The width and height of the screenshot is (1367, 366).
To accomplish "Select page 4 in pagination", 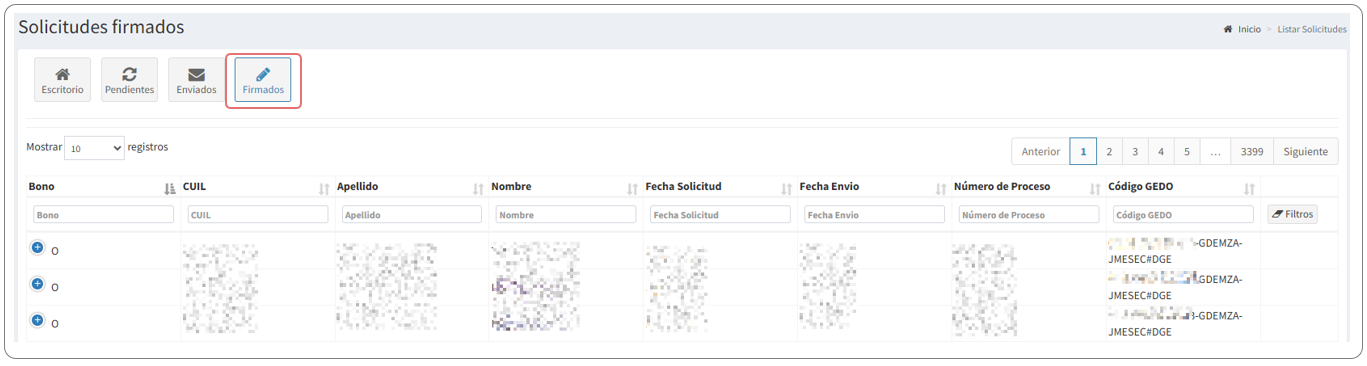I will [1161, 152].
